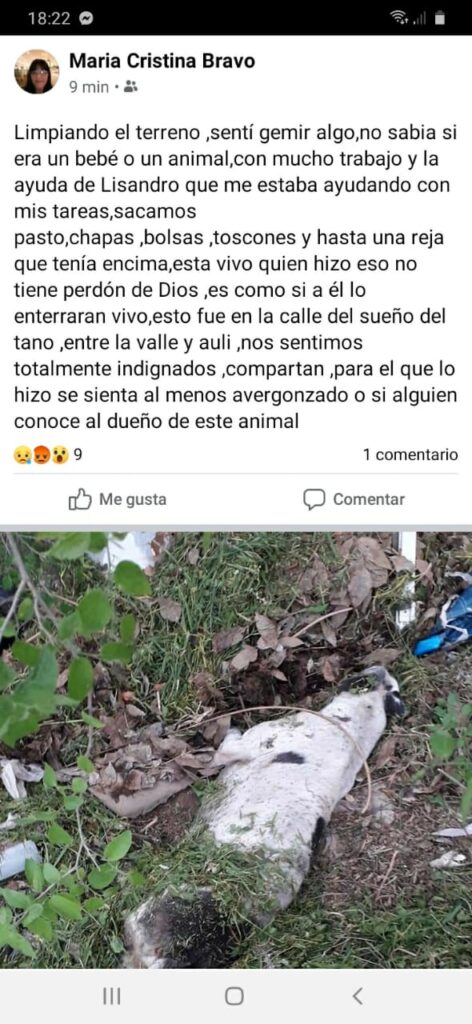Tap the Android recent apps button
472x1024 pixels.
coord(112,996)
